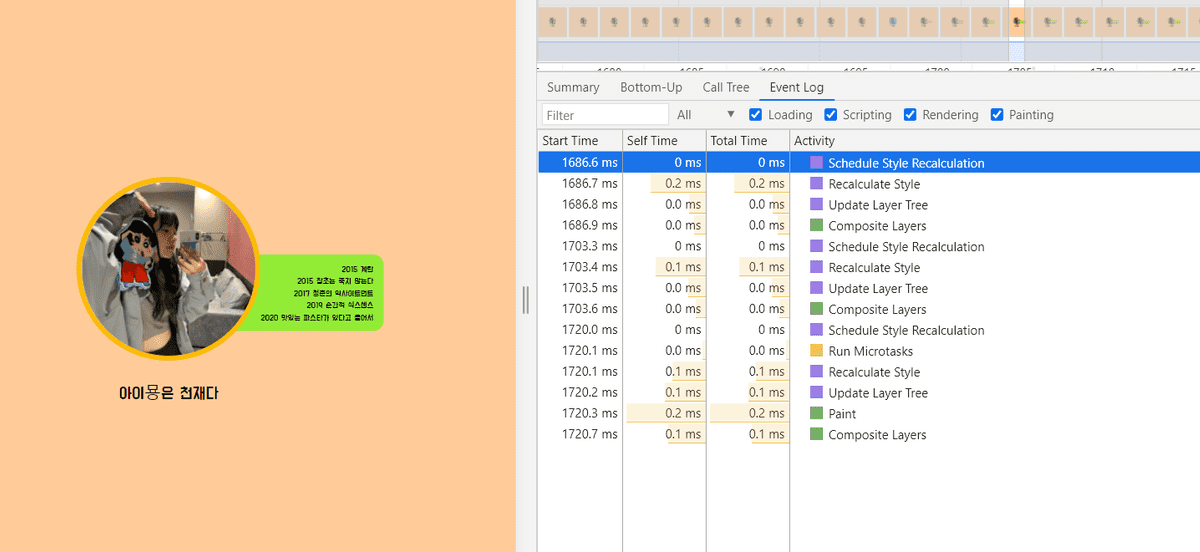This screenshot has width=1200, height=552.
Task: Click the circular profile photo on the page
Action: coord(168,267)
